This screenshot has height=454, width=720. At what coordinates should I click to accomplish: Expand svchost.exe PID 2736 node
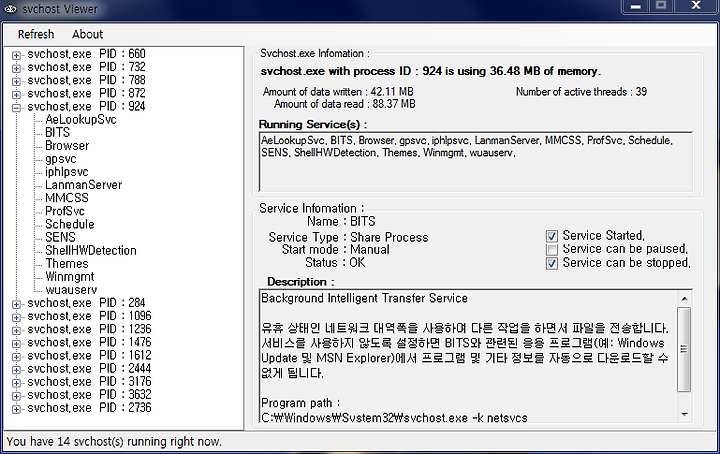pyautogui.click(x=17, y=409)
